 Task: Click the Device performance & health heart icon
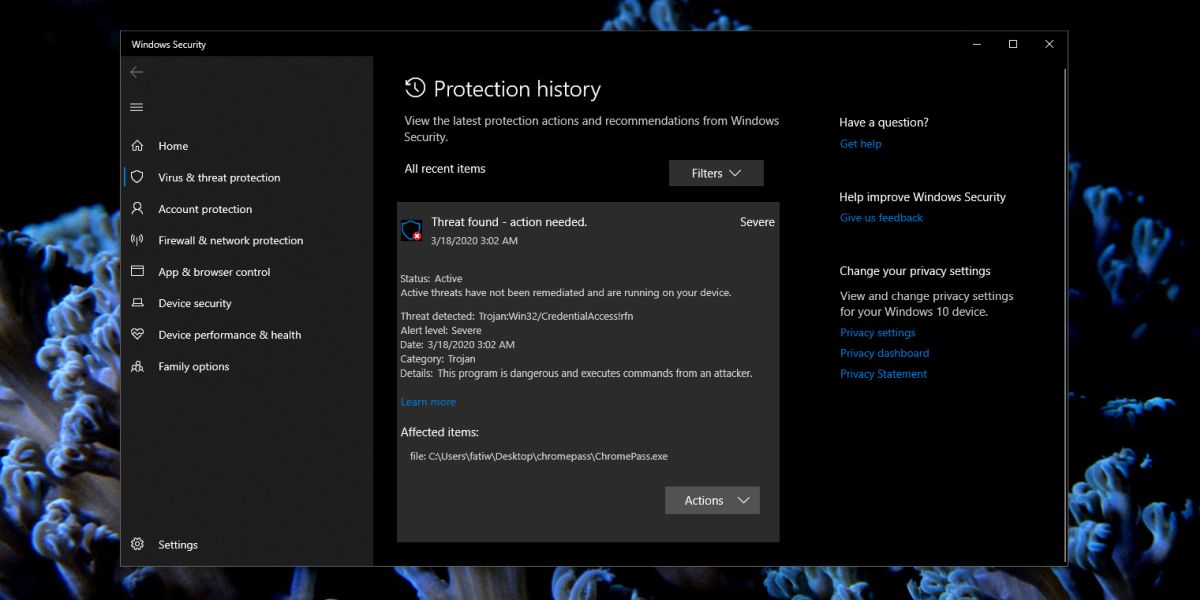point(137,335)
